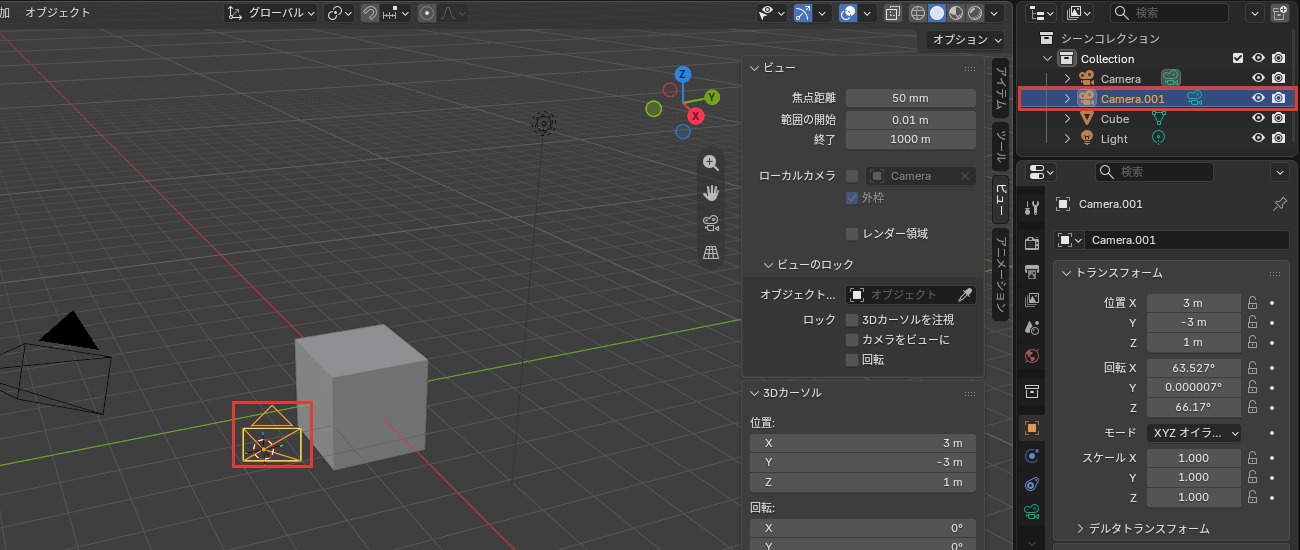Open the pivot point dropdown
Screen dimensions: 1300x550
340,13
